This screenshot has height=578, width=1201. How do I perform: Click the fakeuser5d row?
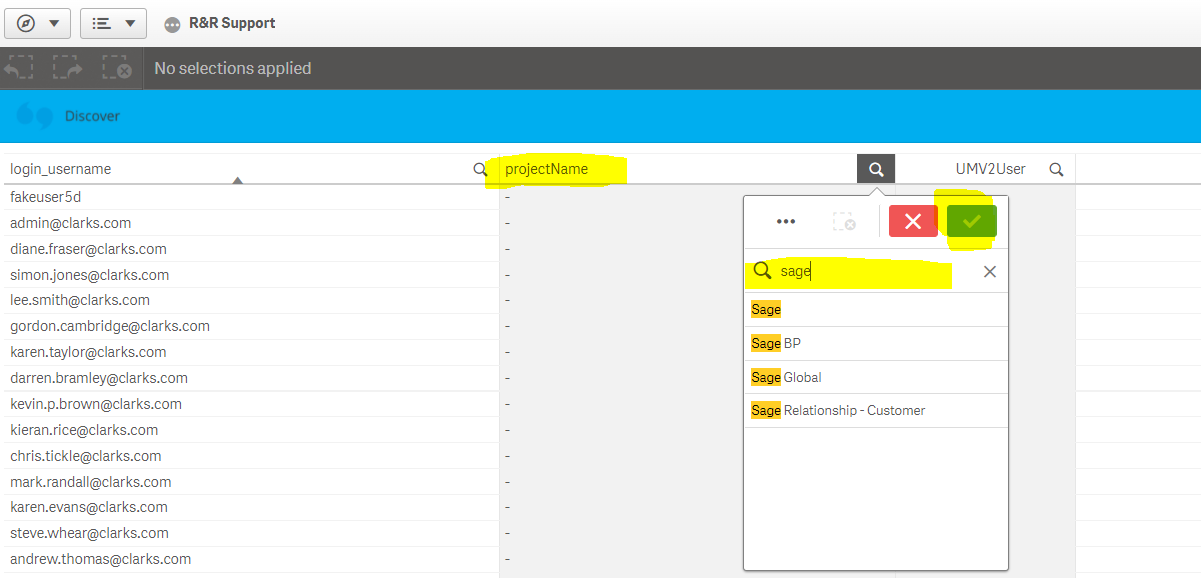click(249, 197)
